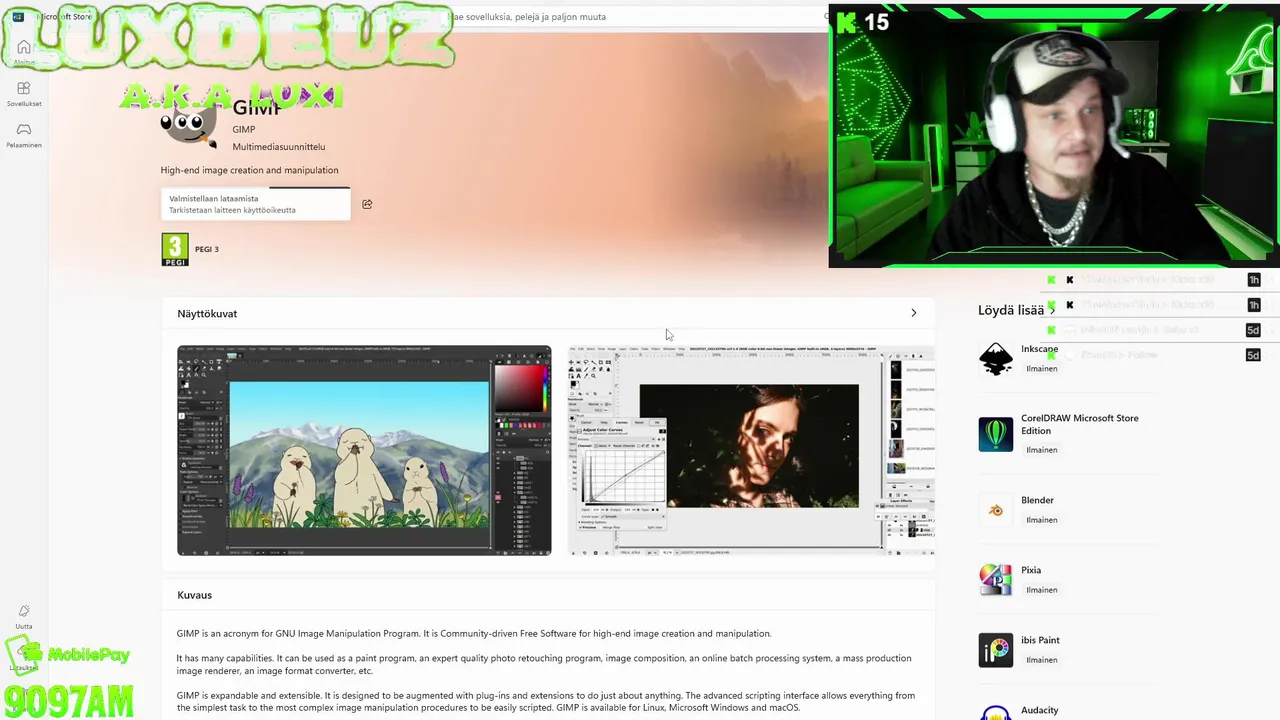Open the Inkscape app title
The height and width of the screenshot is (720, 1280).
click(x=1039, y=349)
